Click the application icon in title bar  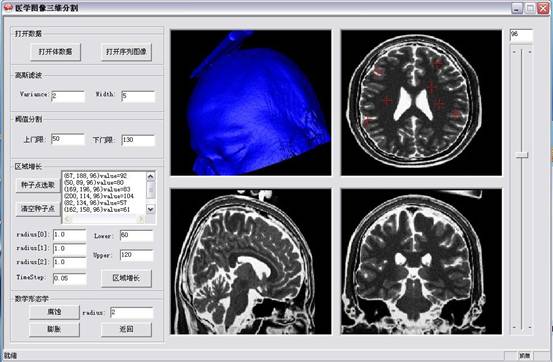click(x=8, y=7)
